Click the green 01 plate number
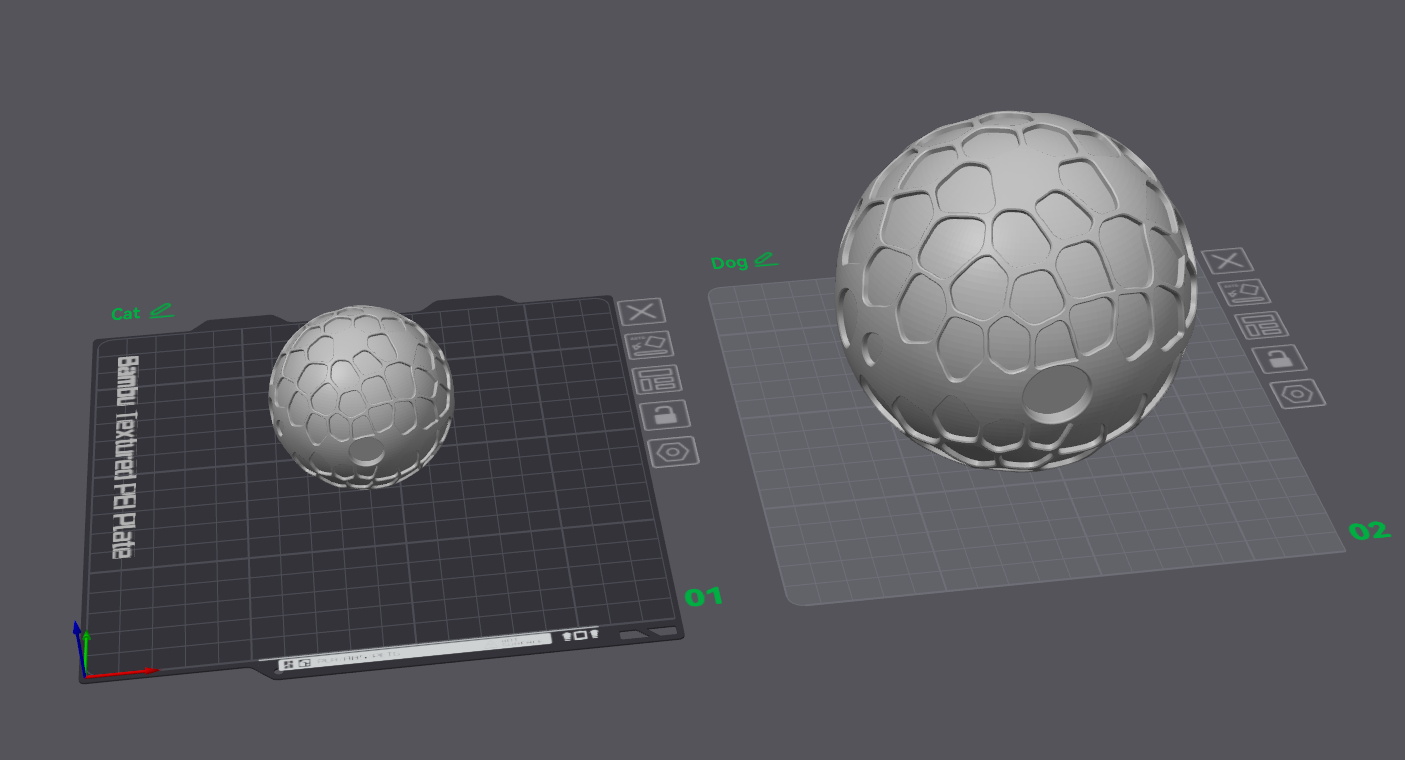The image size is (1405, 760). (x=703, y=597)
